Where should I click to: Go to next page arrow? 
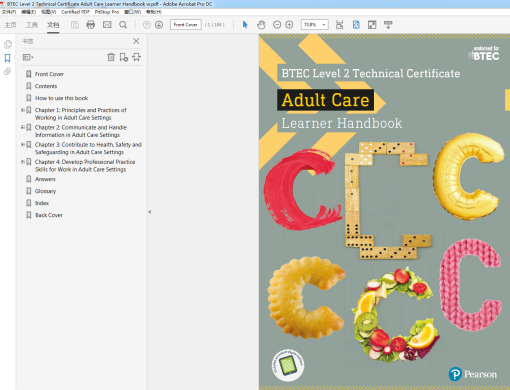pos(159,25)
